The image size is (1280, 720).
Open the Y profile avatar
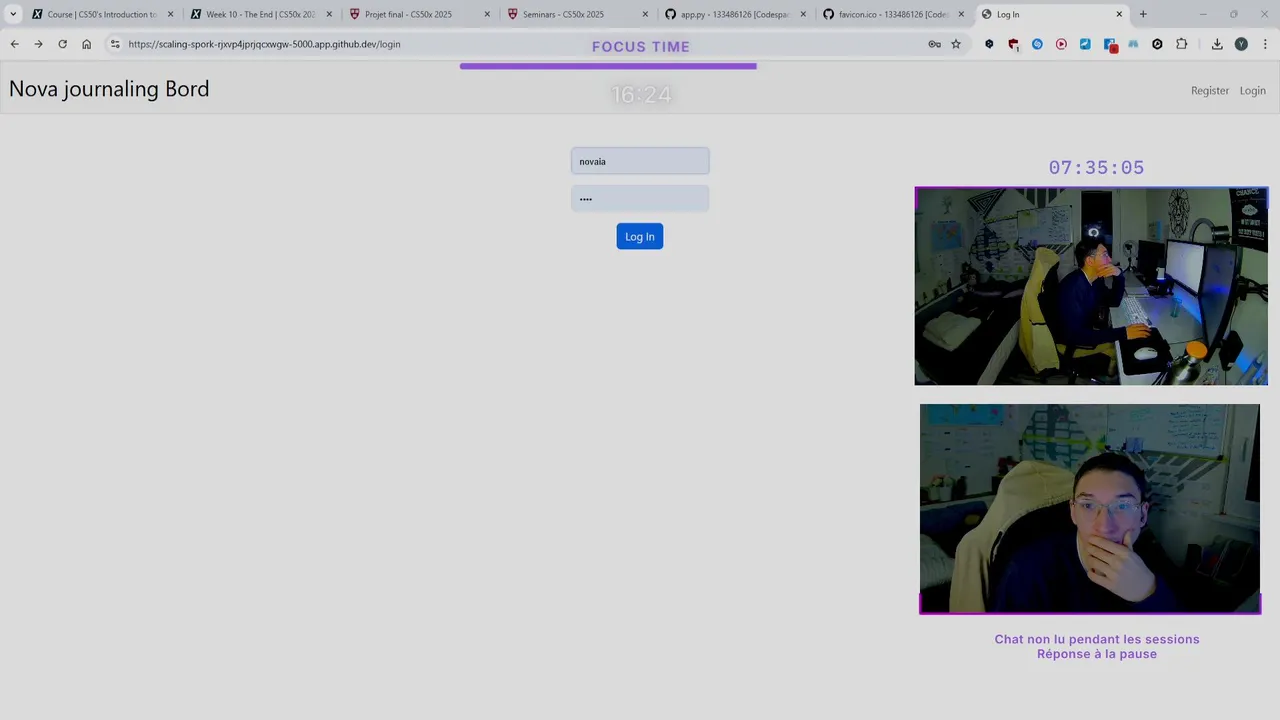coord(1241,44)
